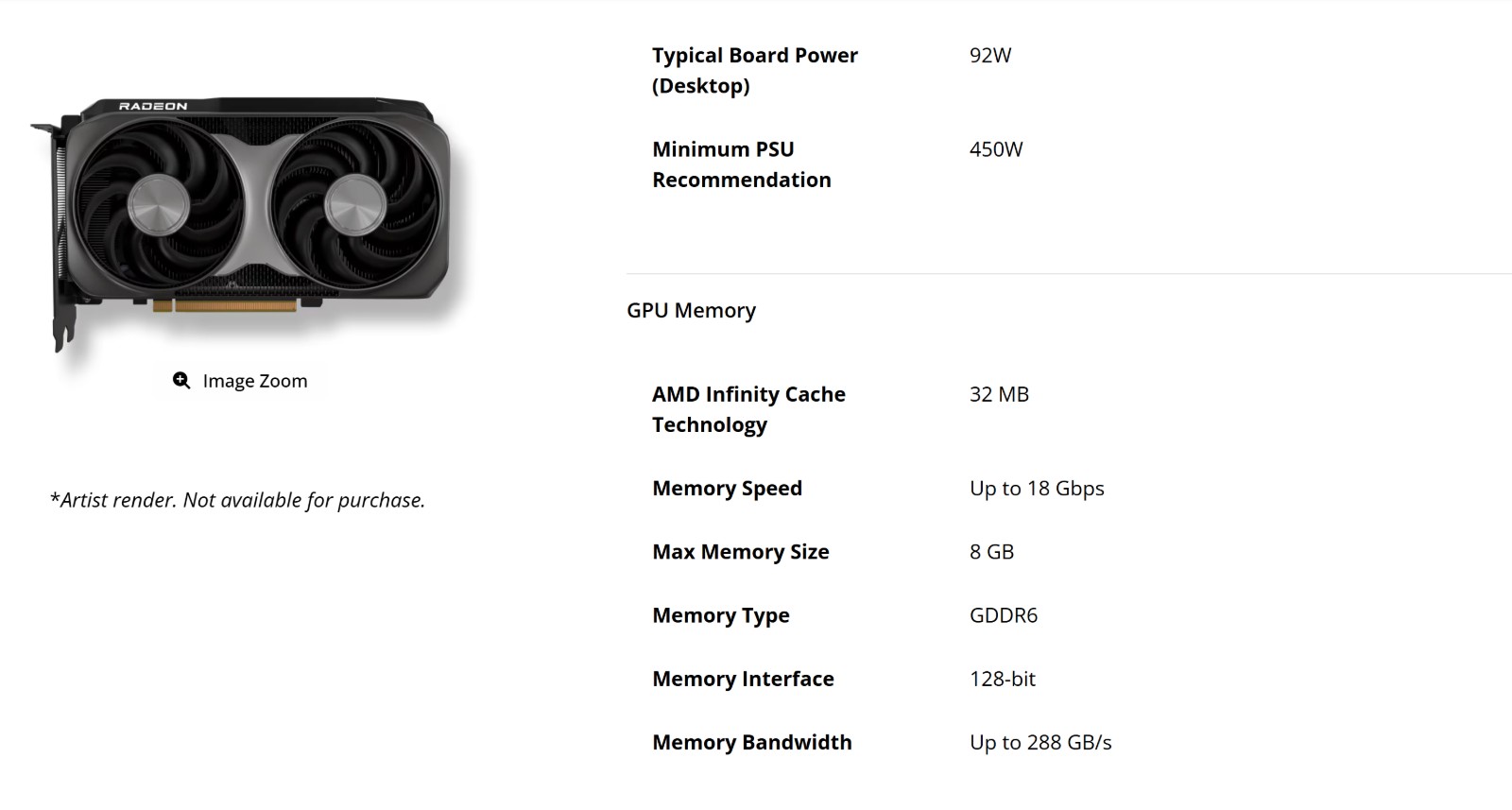Image resolution: width=1512 pixels, height=810 pixels.
Task: Click the artist render disclaimer text
Action: coord(237,500)
